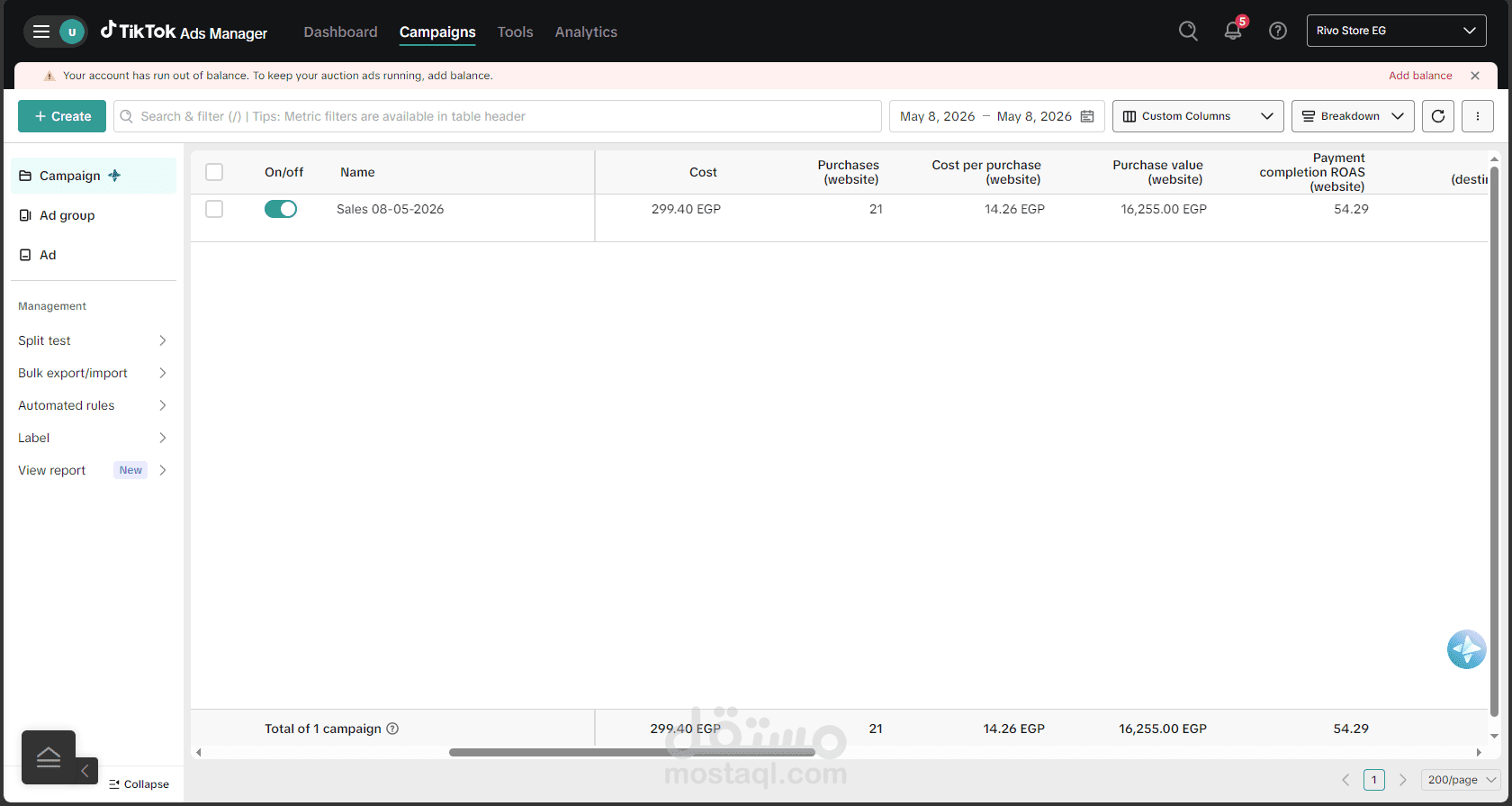Toggle off the Sales 08-05-2026 campaign

[281, 209]
